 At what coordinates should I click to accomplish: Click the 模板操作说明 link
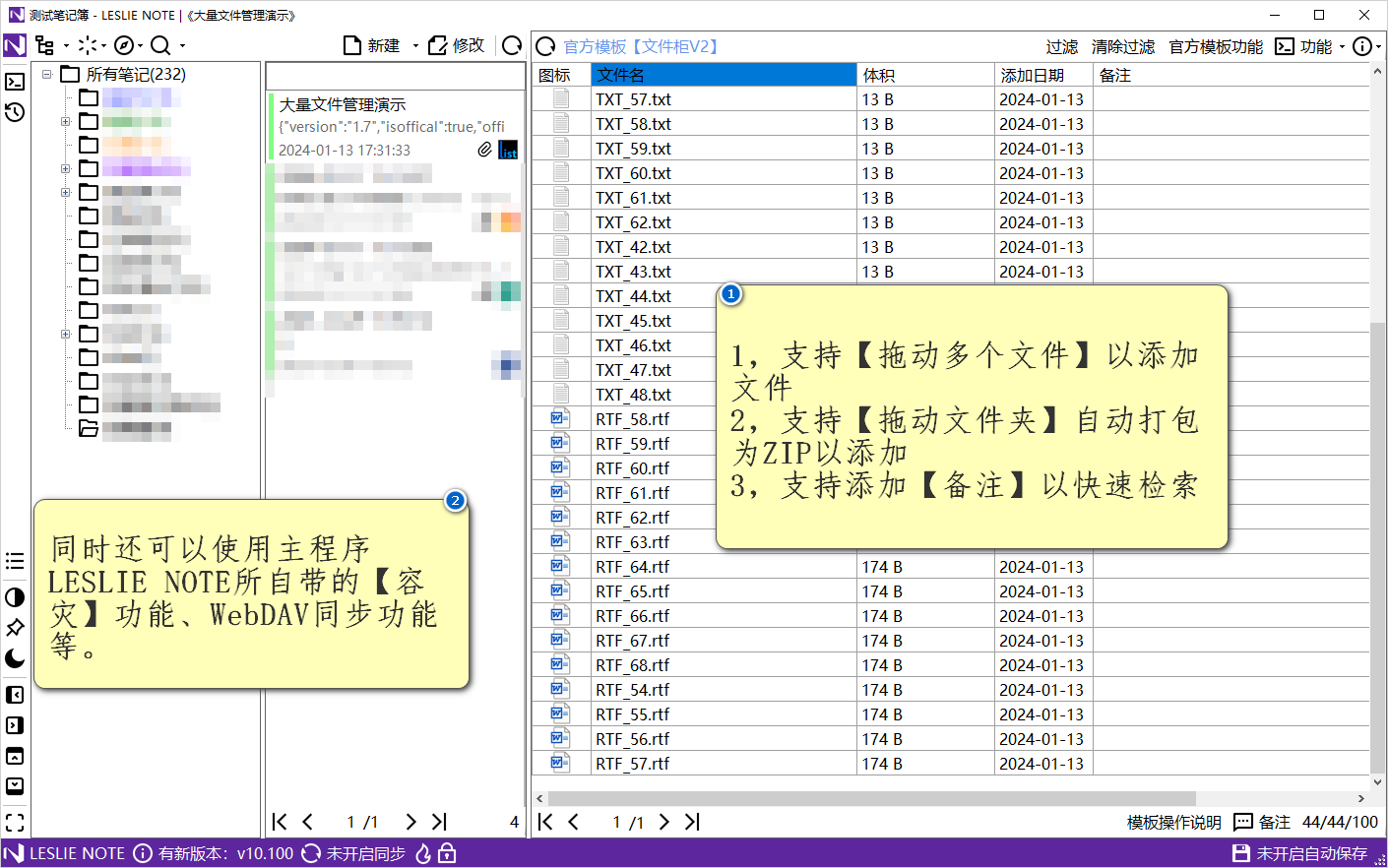[1173, 822]
